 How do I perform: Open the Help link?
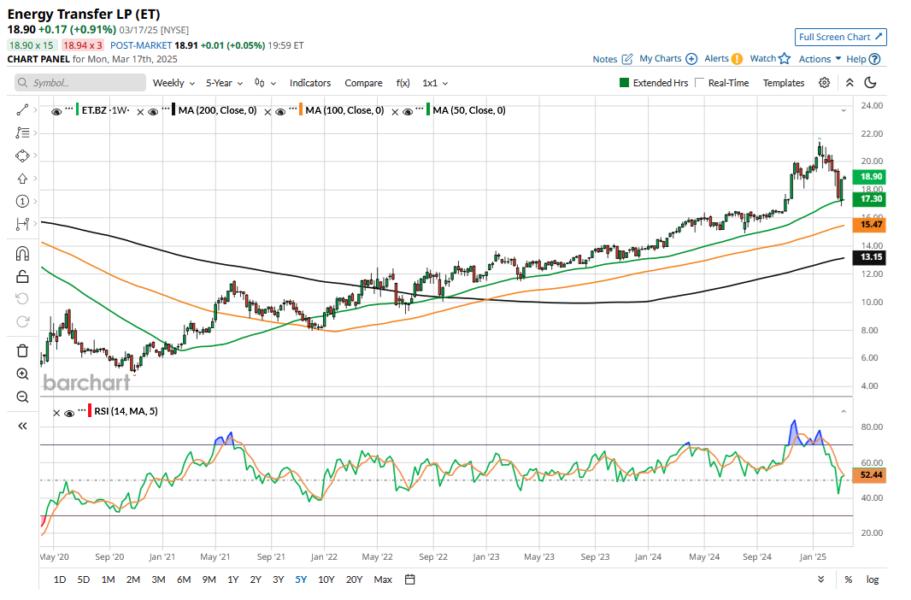coord(863,59)
